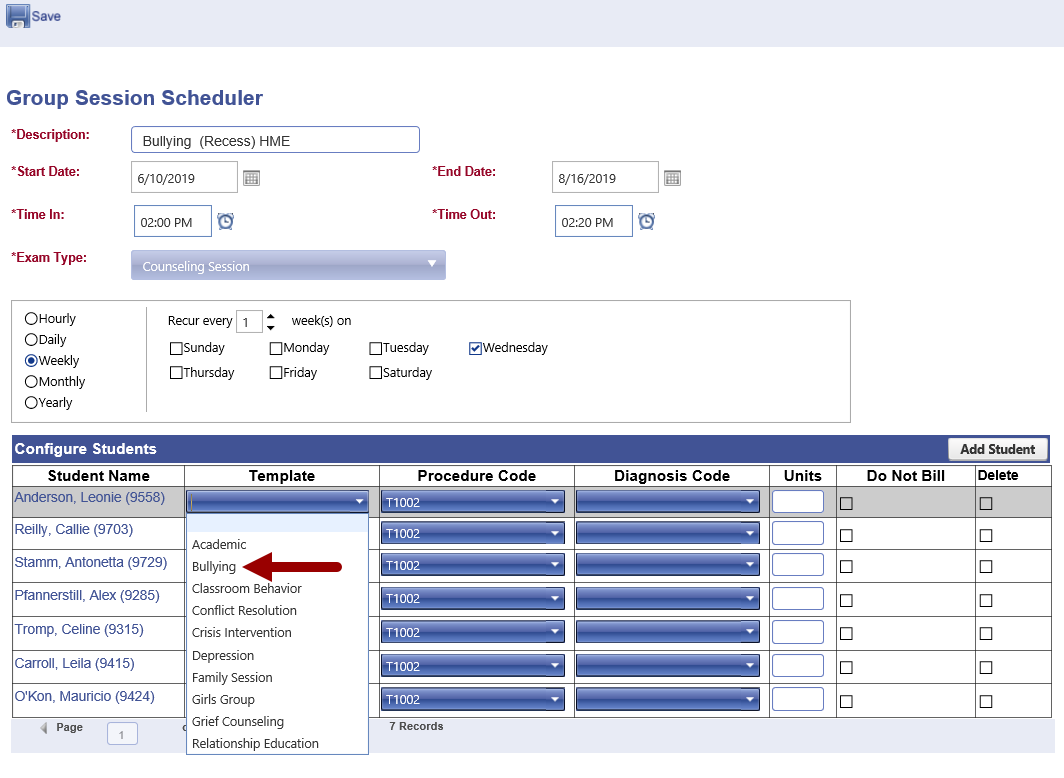Enable the Friday checkbox
The image size is (1064, 778).
click(276, 373)
